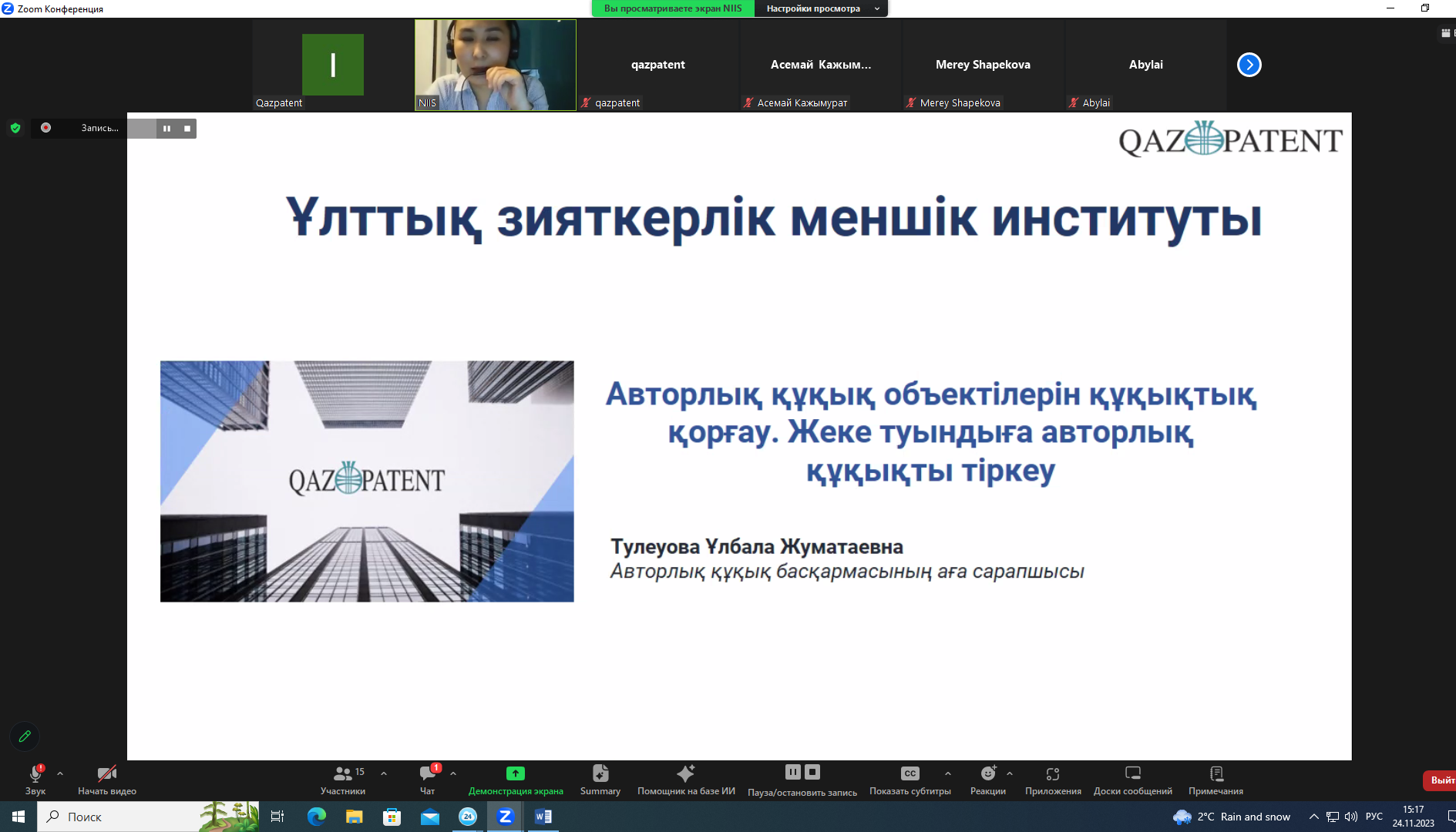Expand the arrow next to Участники
Screen dimensions: 1456x832
(384, 773)
